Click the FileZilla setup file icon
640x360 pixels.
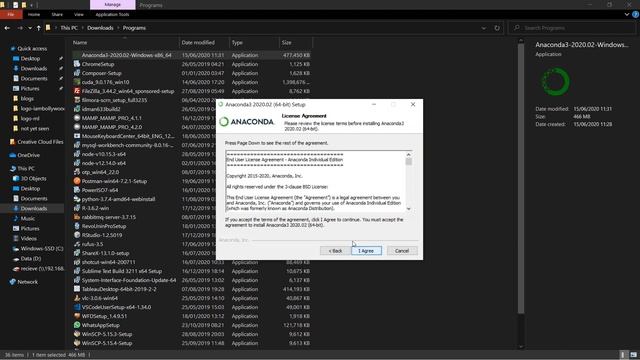click(77, 91)
